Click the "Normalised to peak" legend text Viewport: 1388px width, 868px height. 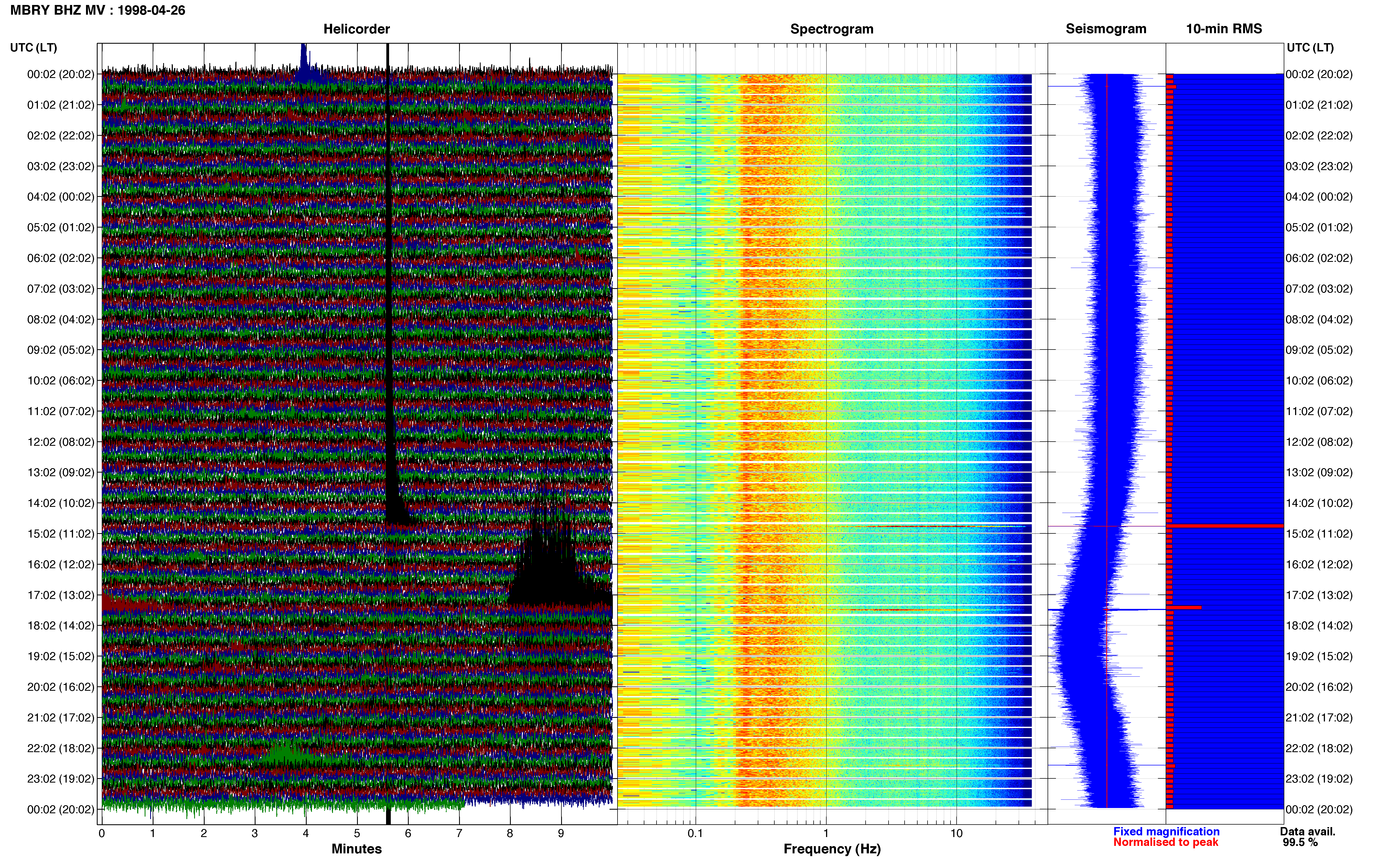(1165, 842)
